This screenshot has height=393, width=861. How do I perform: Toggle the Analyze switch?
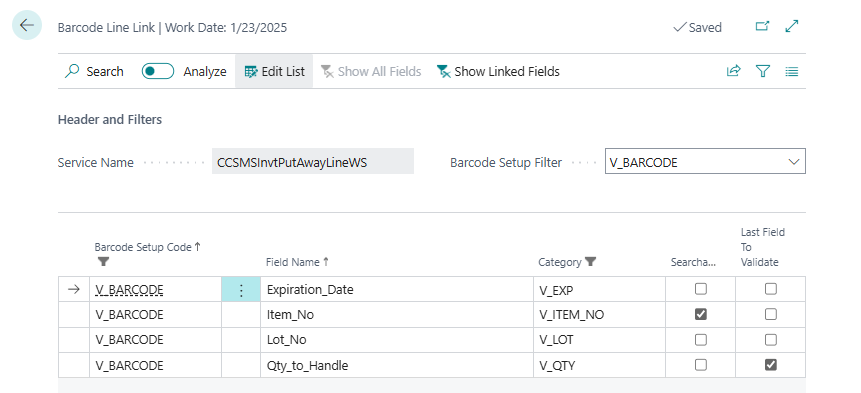point(158,71)
